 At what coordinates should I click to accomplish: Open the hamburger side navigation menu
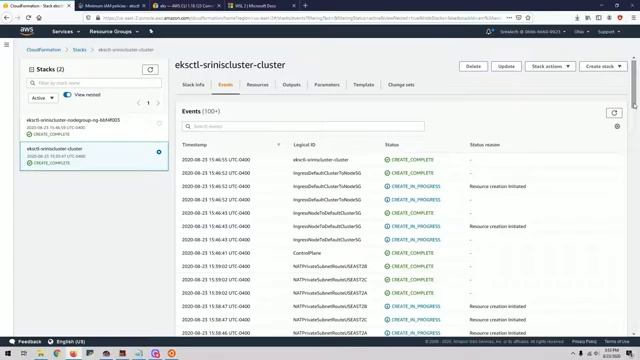point(7,44)
